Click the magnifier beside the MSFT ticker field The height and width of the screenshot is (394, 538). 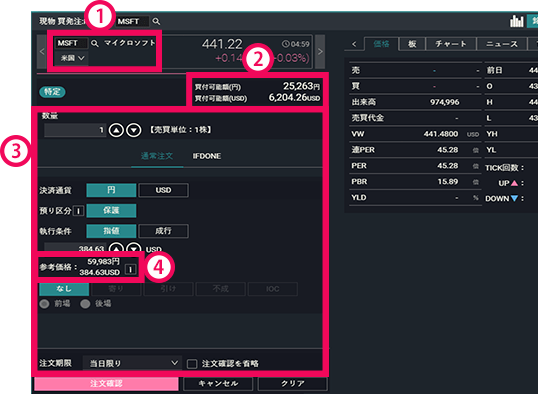95,43
